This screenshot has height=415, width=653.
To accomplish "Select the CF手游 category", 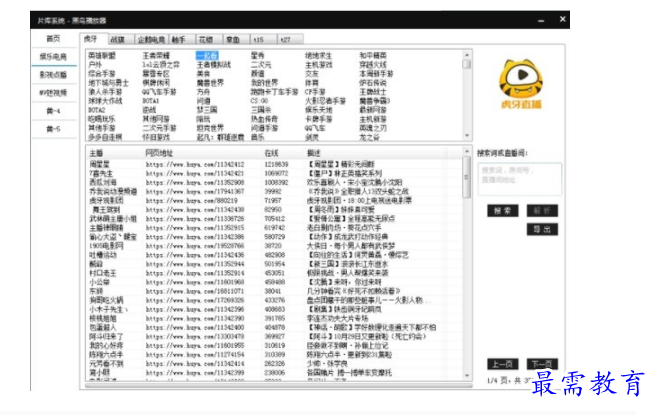I will pos(315,92).
